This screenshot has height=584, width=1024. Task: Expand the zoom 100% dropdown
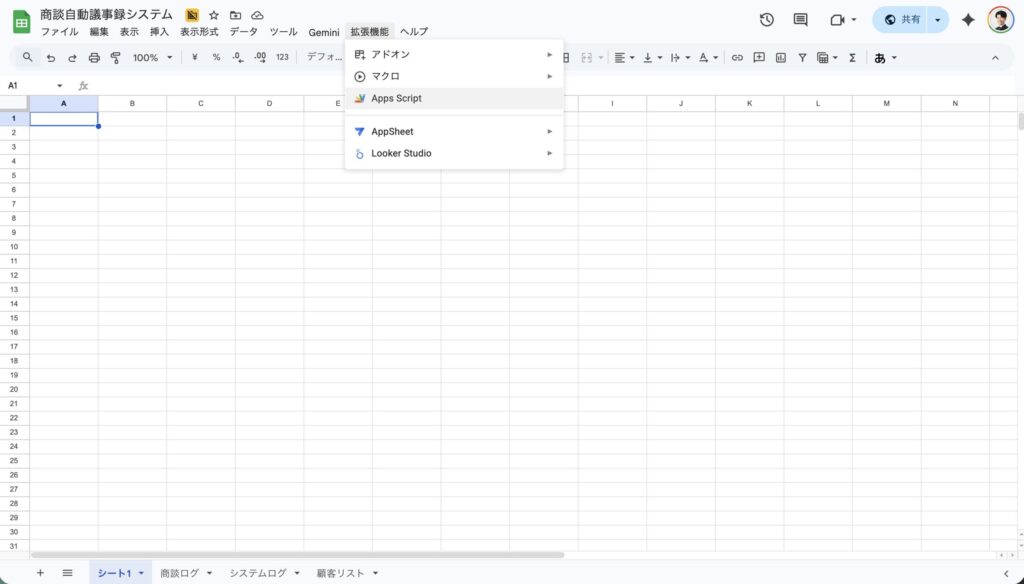[x=153, y=58]
